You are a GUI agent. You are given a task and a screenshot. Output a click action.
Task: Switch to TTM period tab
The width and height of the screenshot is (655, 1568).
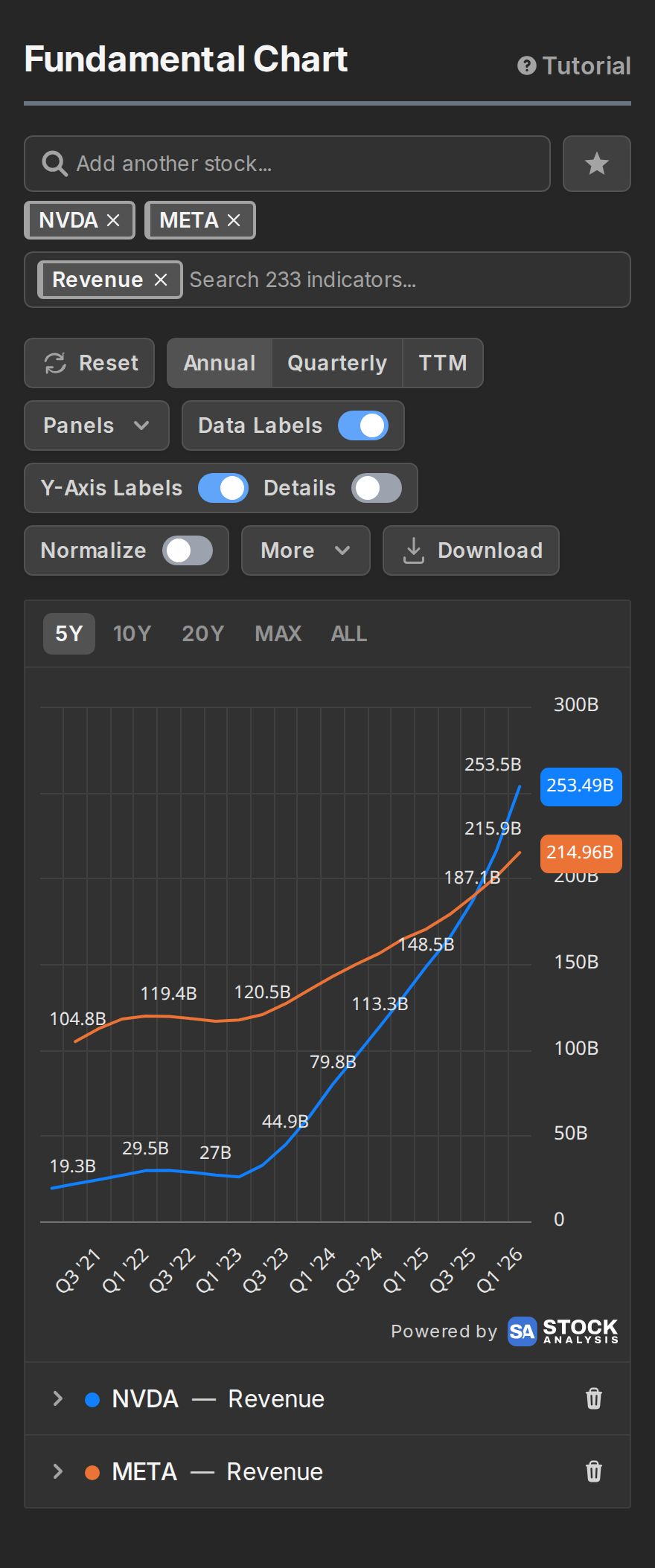point(443,363)
